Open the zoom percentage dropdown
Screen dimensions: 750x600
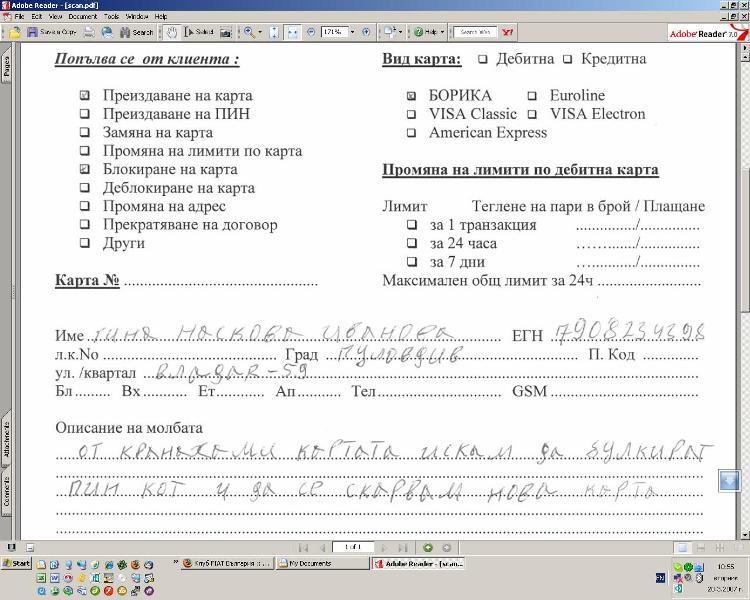click(351, 32)
